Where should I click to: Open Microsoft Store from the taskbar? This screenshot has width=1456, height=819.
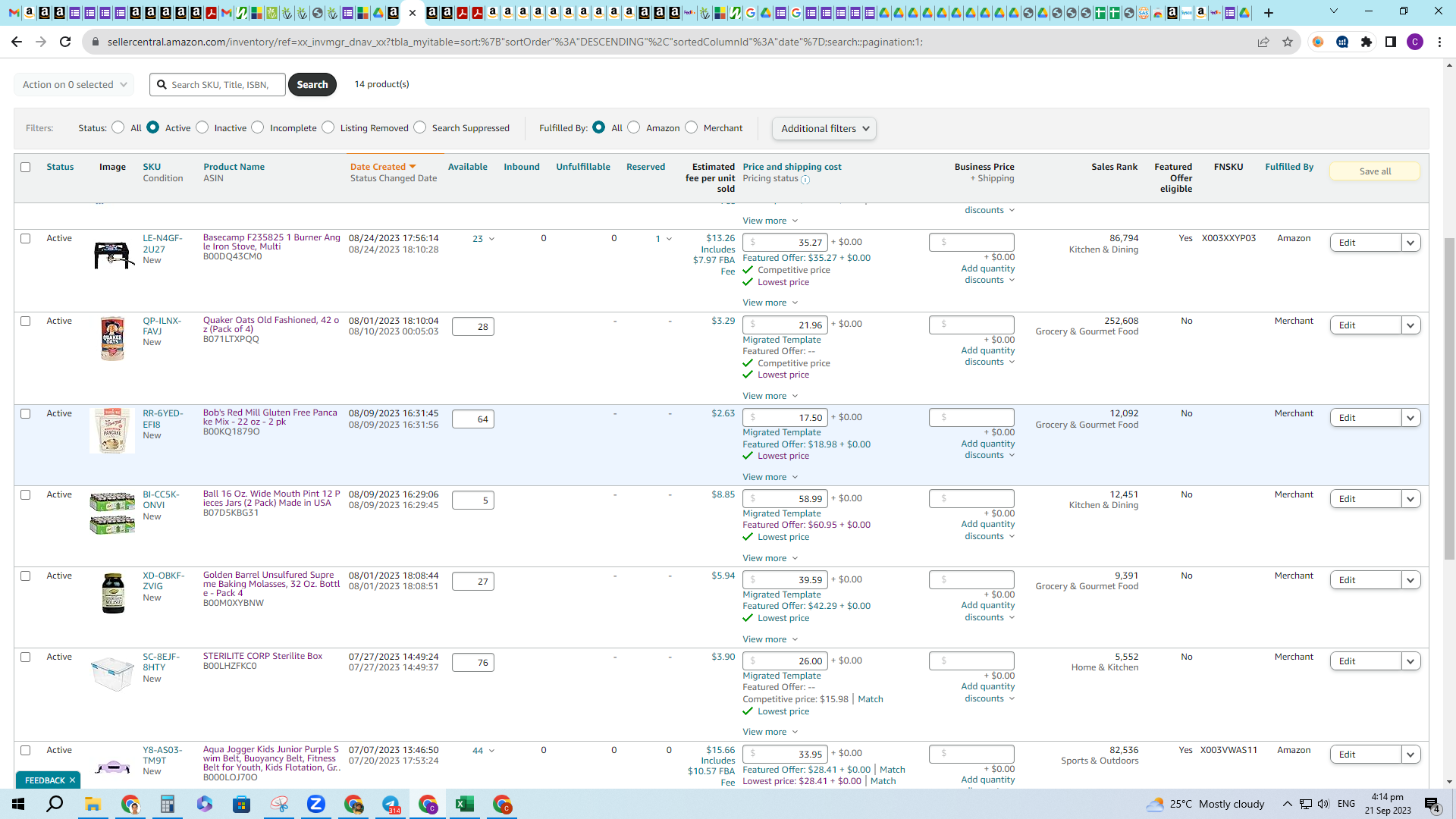click(242, 804)
